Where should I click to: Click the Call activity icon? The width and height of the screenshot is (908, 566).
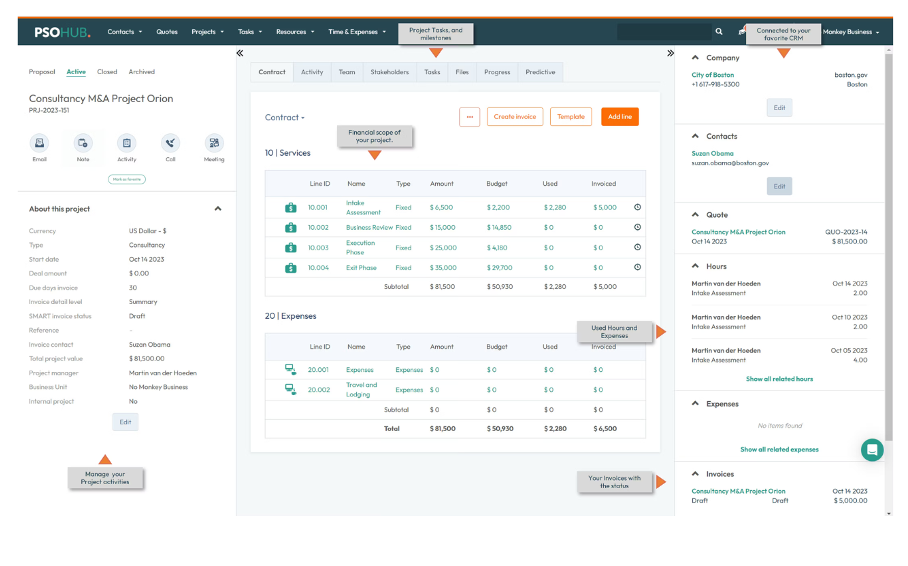point(170,143)
